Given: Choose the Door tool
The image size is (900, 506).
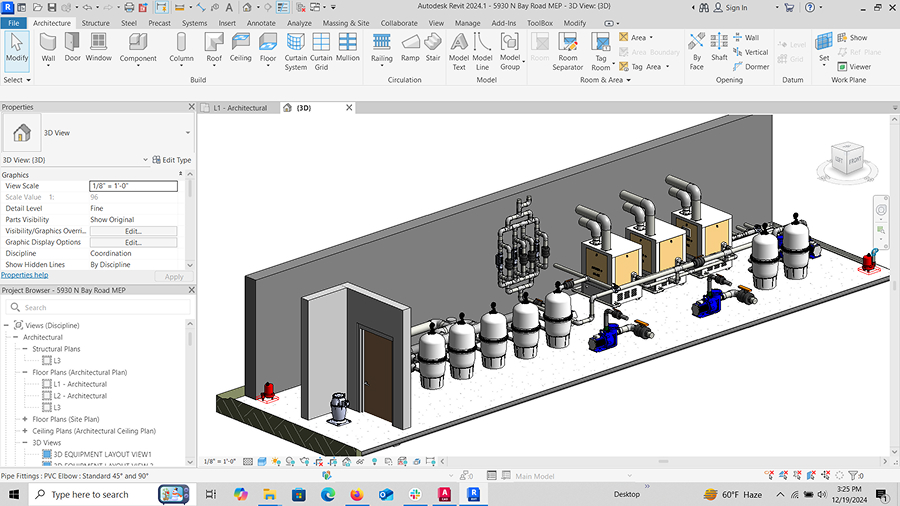Looking at the screenshot, I should click(72, 47).
